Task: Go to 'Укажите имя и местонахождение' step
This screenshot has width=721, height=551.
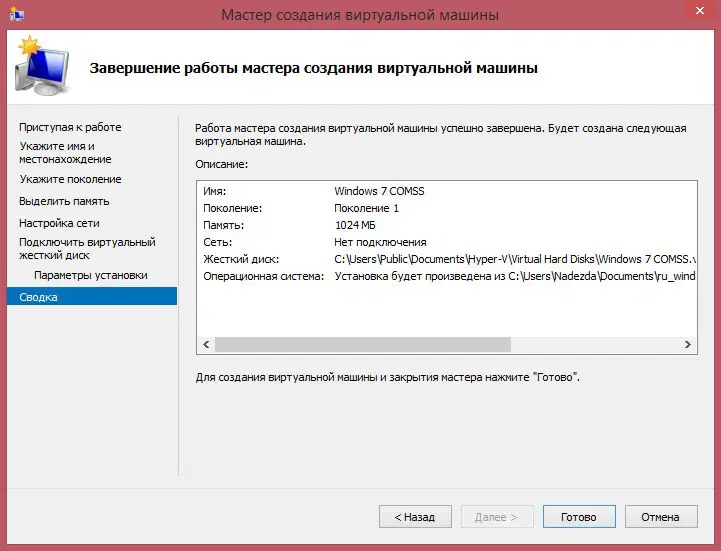Action: point(65,152)
